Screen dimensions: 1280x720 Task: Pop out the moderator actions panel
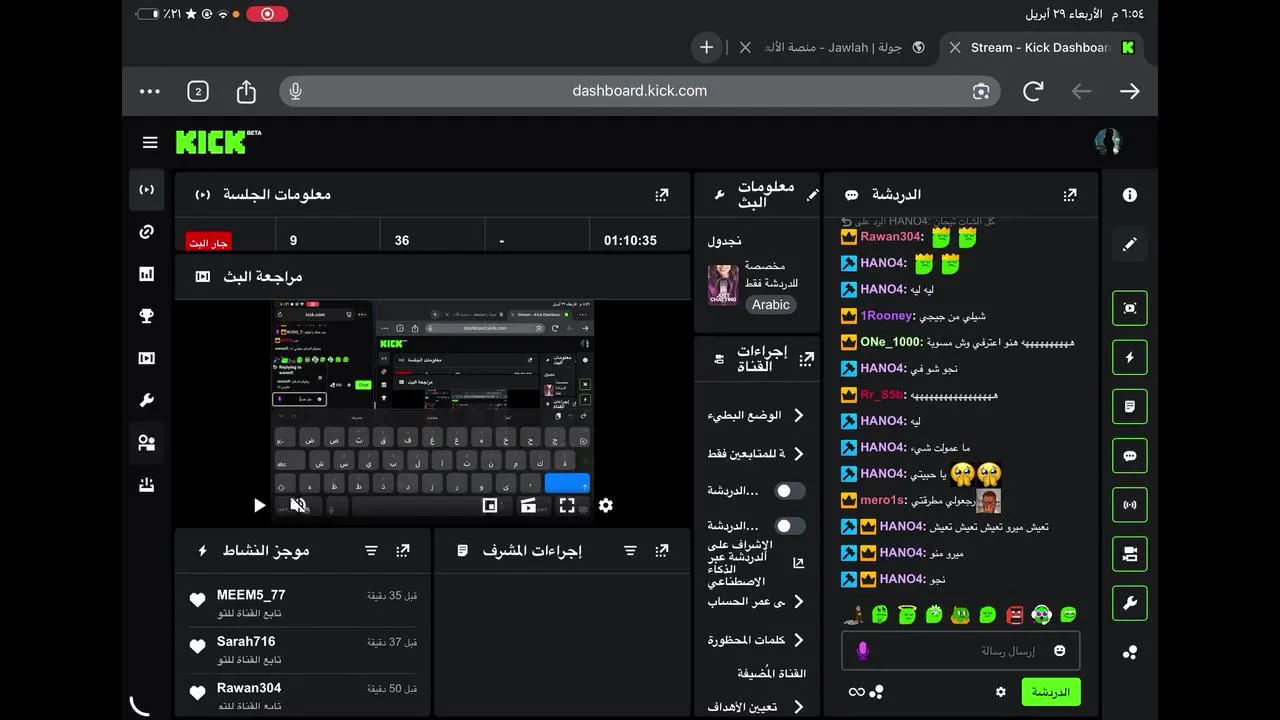pos(661,551)
